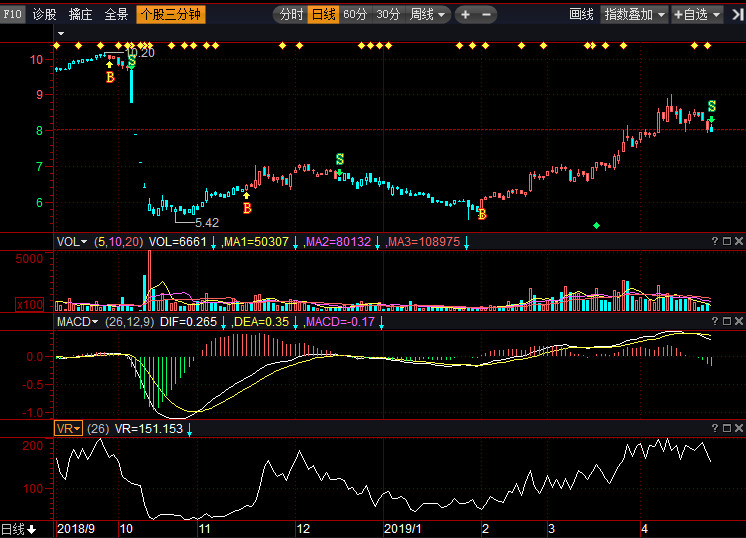Image resolution: width=746 pixels, height=538 pixels.
Task: Click the 2019/1 date on time axis
Action: (x=402, y=529)
